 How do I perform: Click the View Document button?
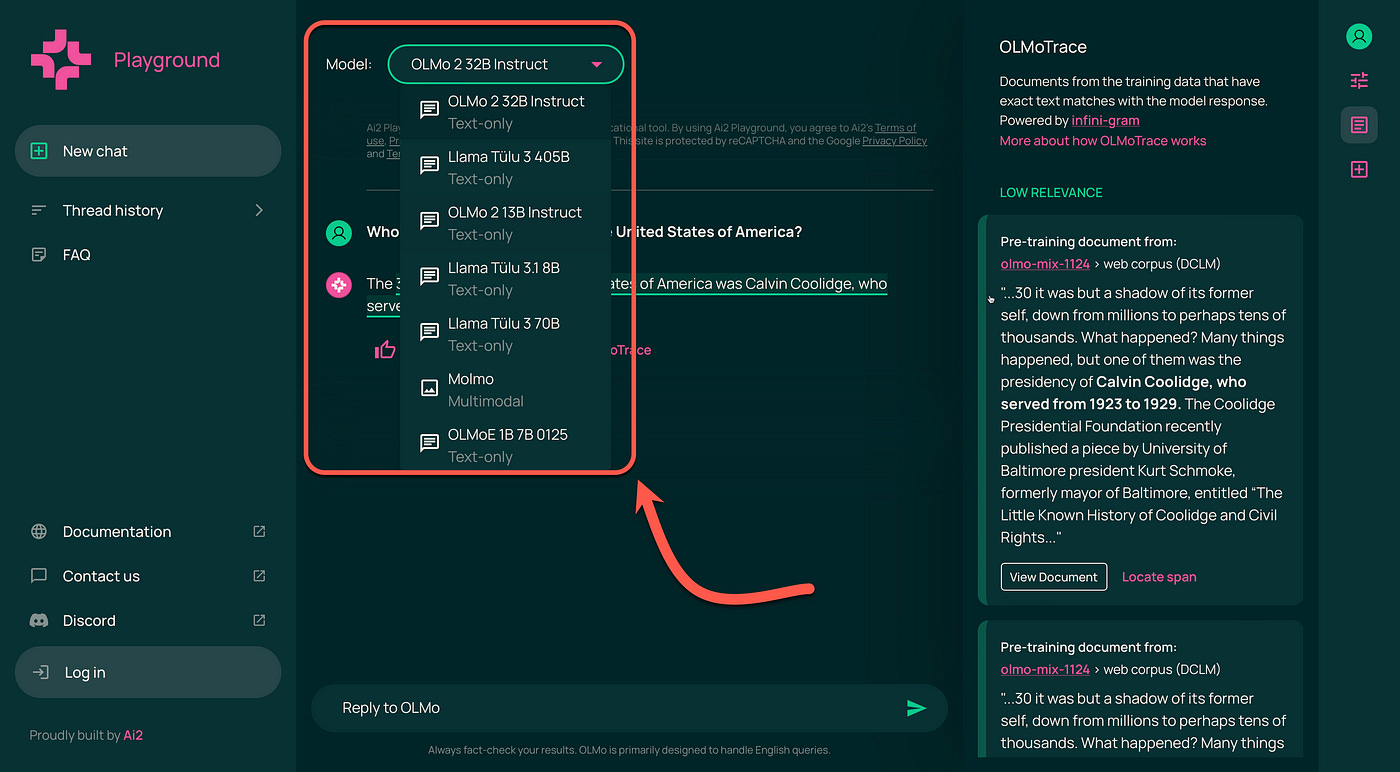coord(1053,576)
